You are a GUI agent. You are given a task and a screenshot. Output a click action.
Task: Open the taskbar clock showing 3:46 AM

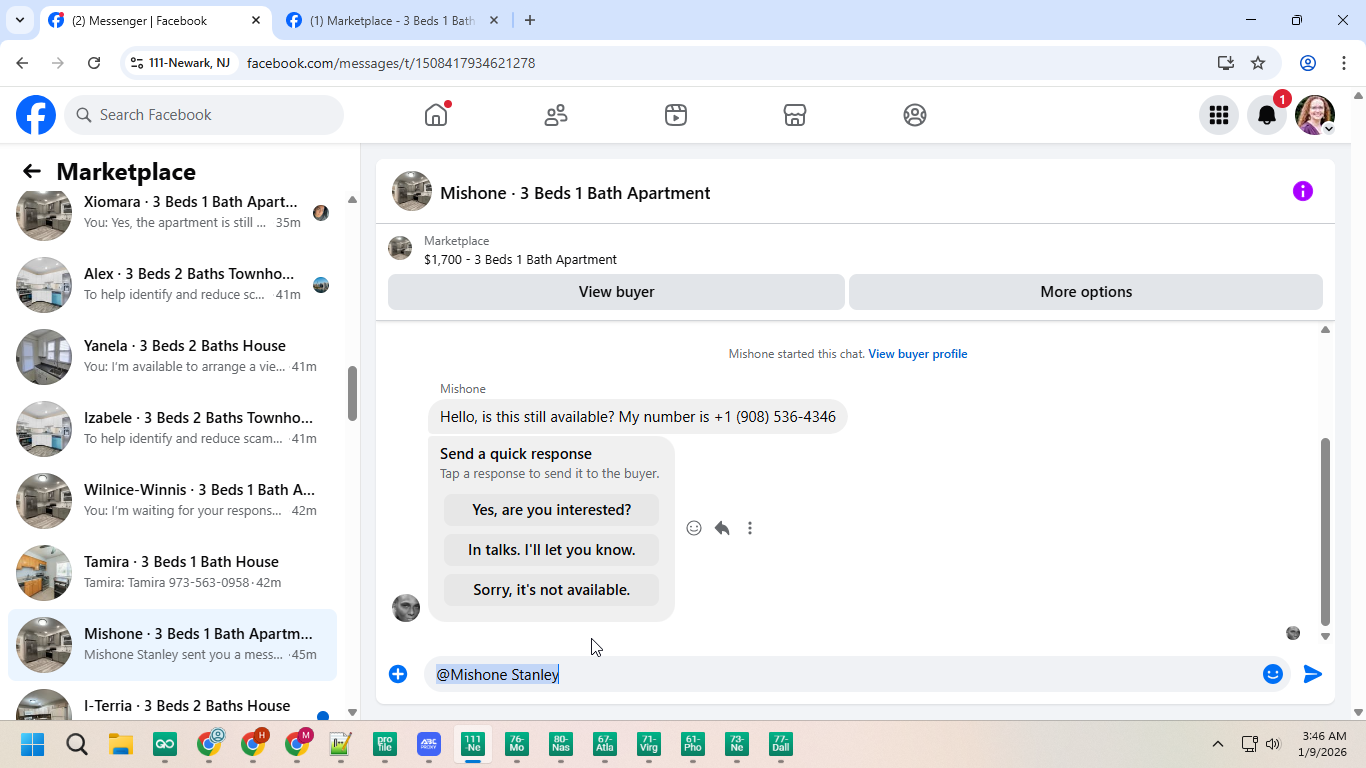point(1323,744)
